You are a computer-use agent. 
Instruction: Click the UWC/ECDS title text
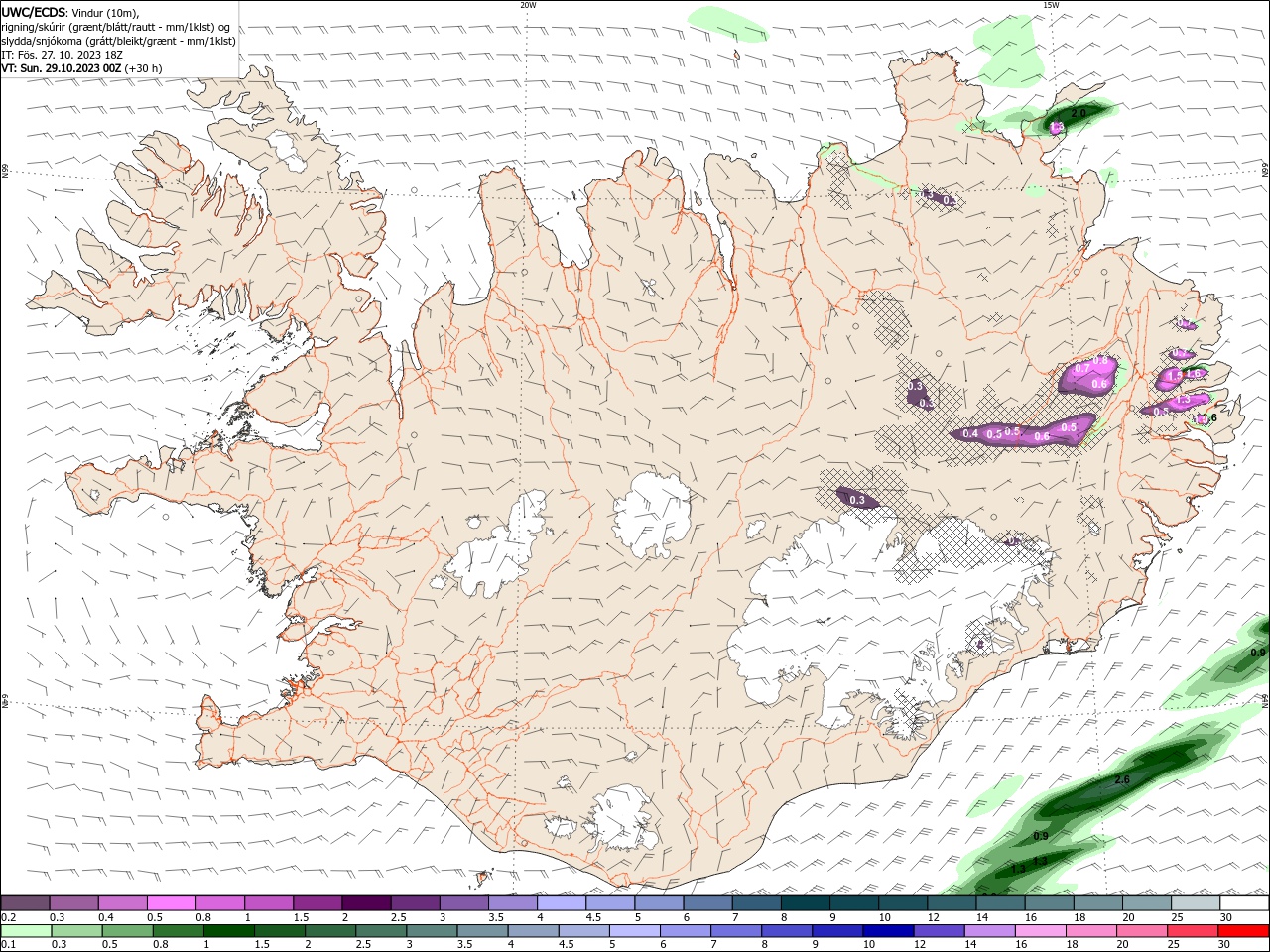point(33,12)
